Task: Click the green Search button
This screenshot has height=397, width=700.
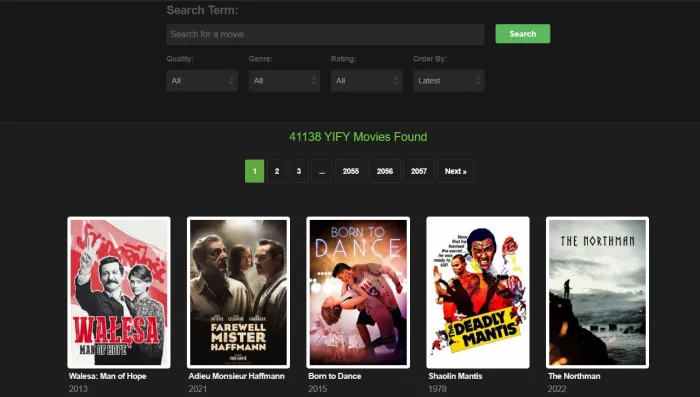Action: 523,34
